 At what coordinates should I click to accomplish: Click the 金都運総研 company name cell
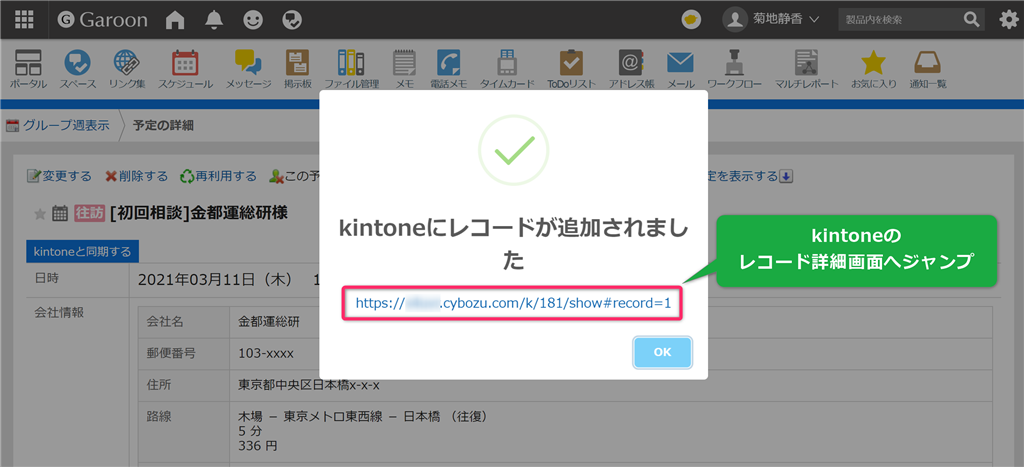pyautogui.click(x=268, y=322)
